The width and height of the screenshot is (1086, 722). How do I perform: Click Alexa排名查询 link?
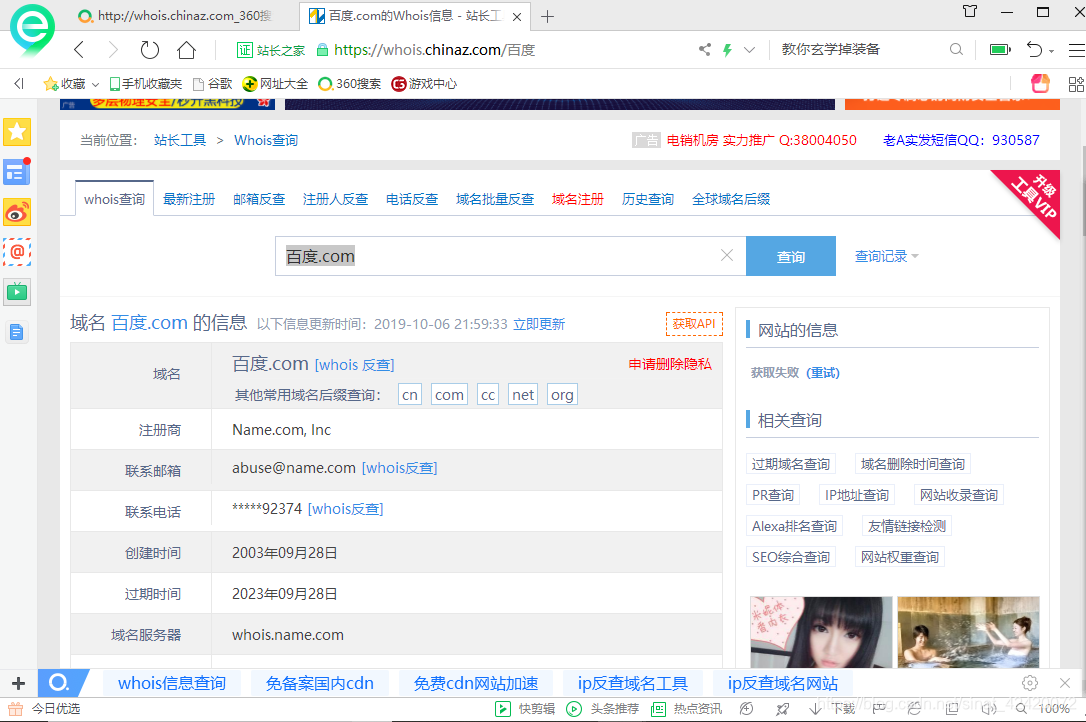tap(794, 526)
